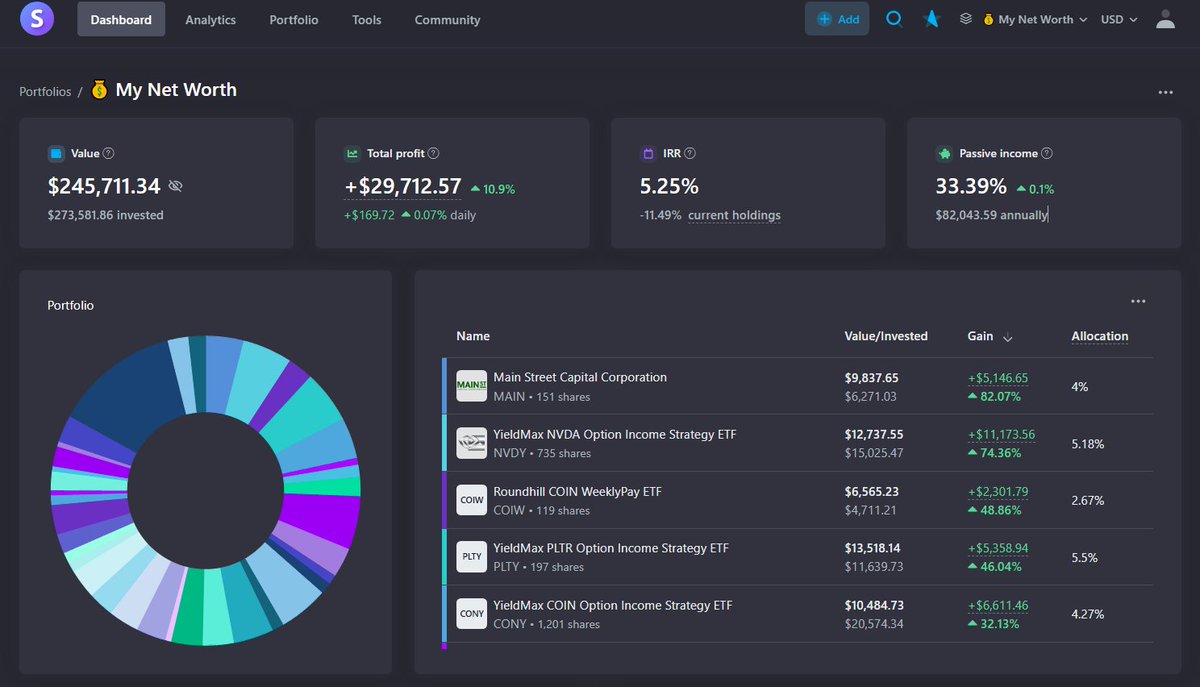Click the 5.18% allocation cell
The width and height of the screenshot is (1200, 687).
pos(1087,443)
